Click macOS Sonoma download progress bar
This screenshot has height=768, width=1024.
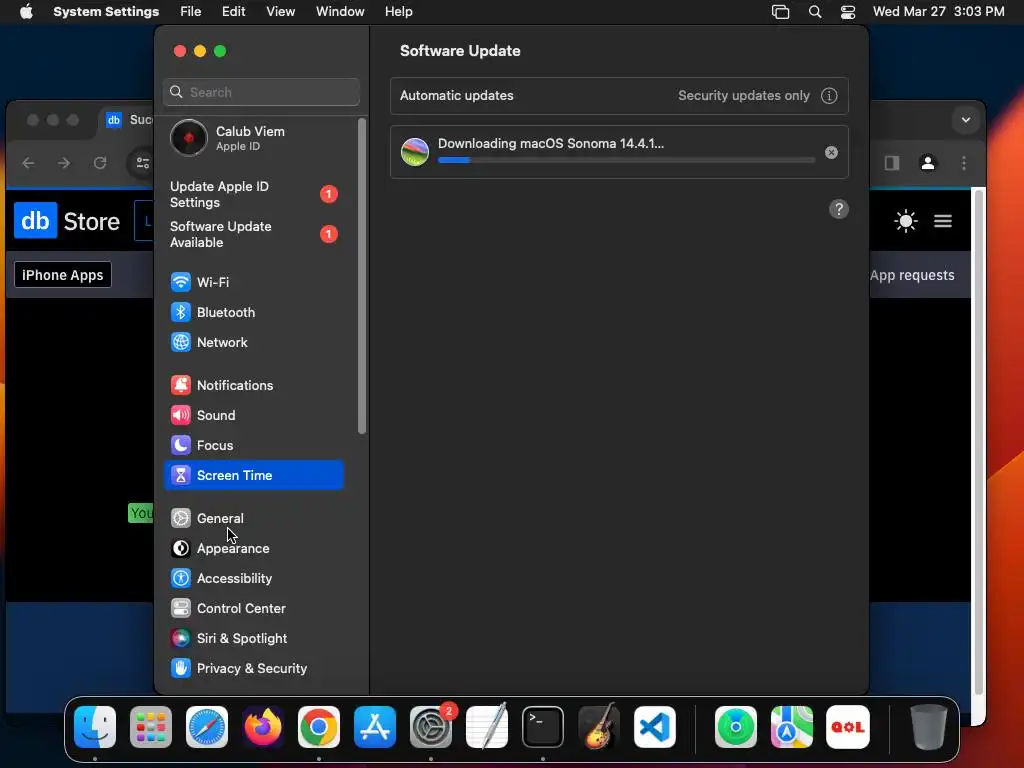pos(626,160)
